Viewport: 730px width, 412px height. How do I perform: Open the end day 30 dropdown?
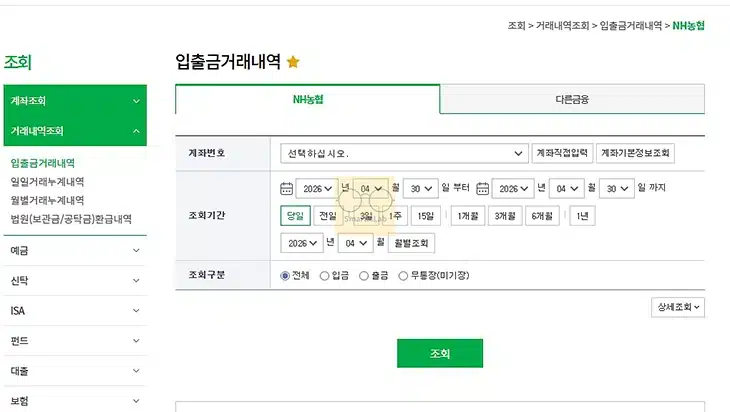616,189
